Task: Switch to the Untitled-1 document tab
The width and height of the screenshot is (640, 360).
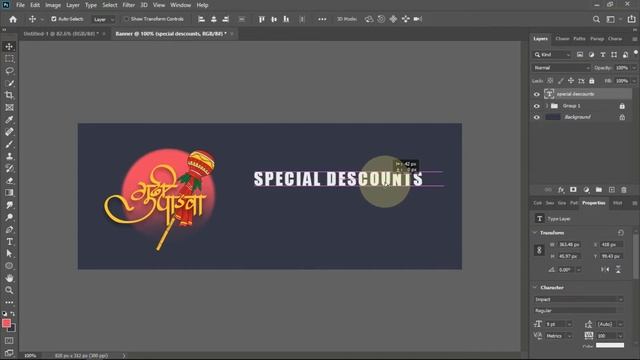Action: (x=61, y=34)
